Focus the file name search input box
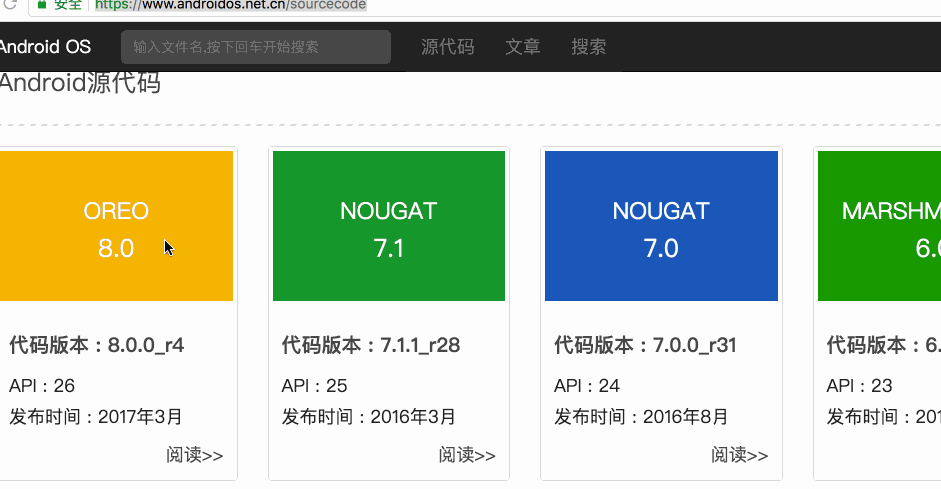The height and width of the screenshot is (489, 941). click(x=256, y=47)
